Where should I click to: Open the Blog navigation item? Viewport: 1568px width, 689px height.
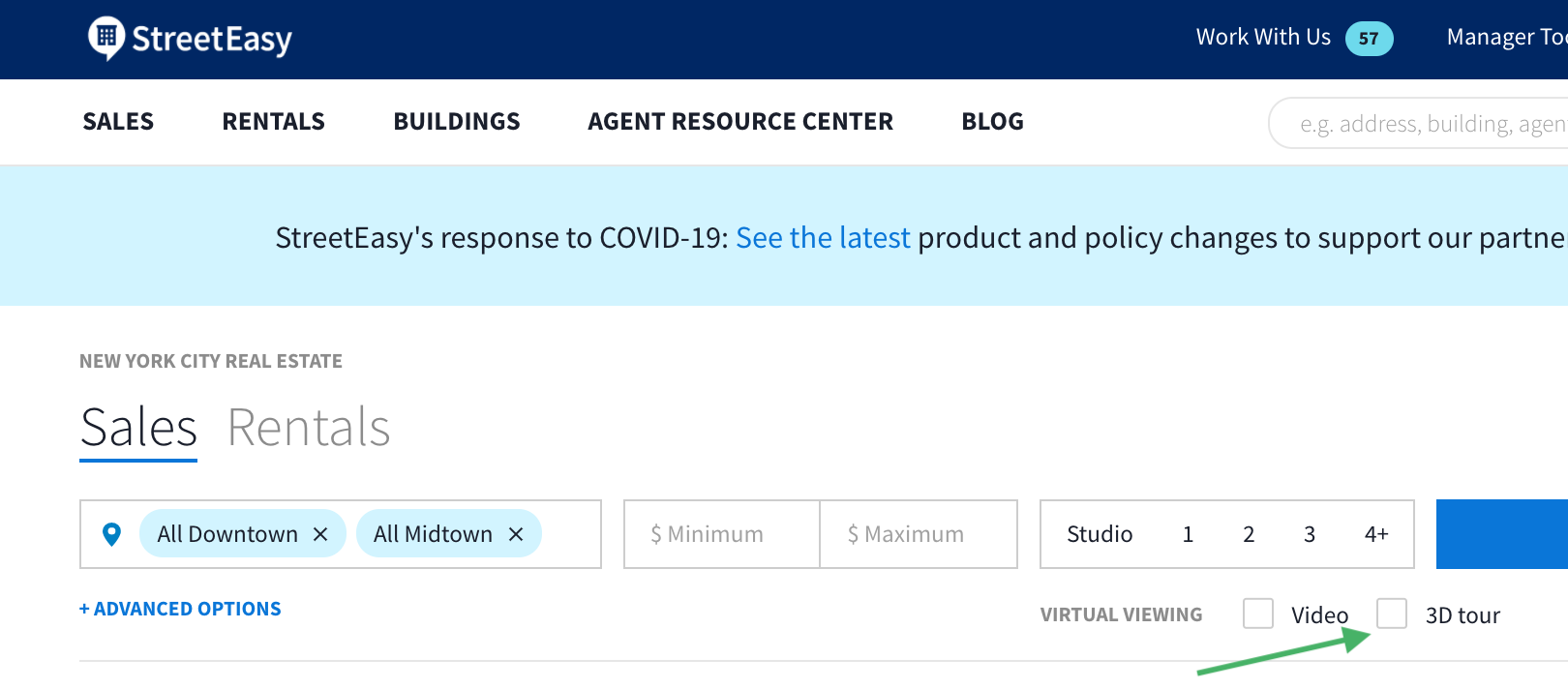pos(993,122)
